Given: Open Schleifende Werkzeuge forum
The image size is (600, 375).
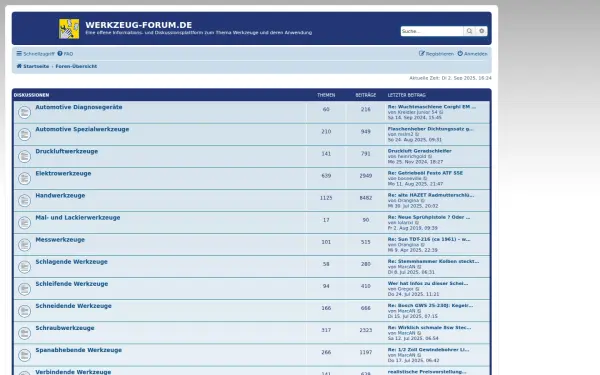Looking at the screenshot, I should (72, 284).
